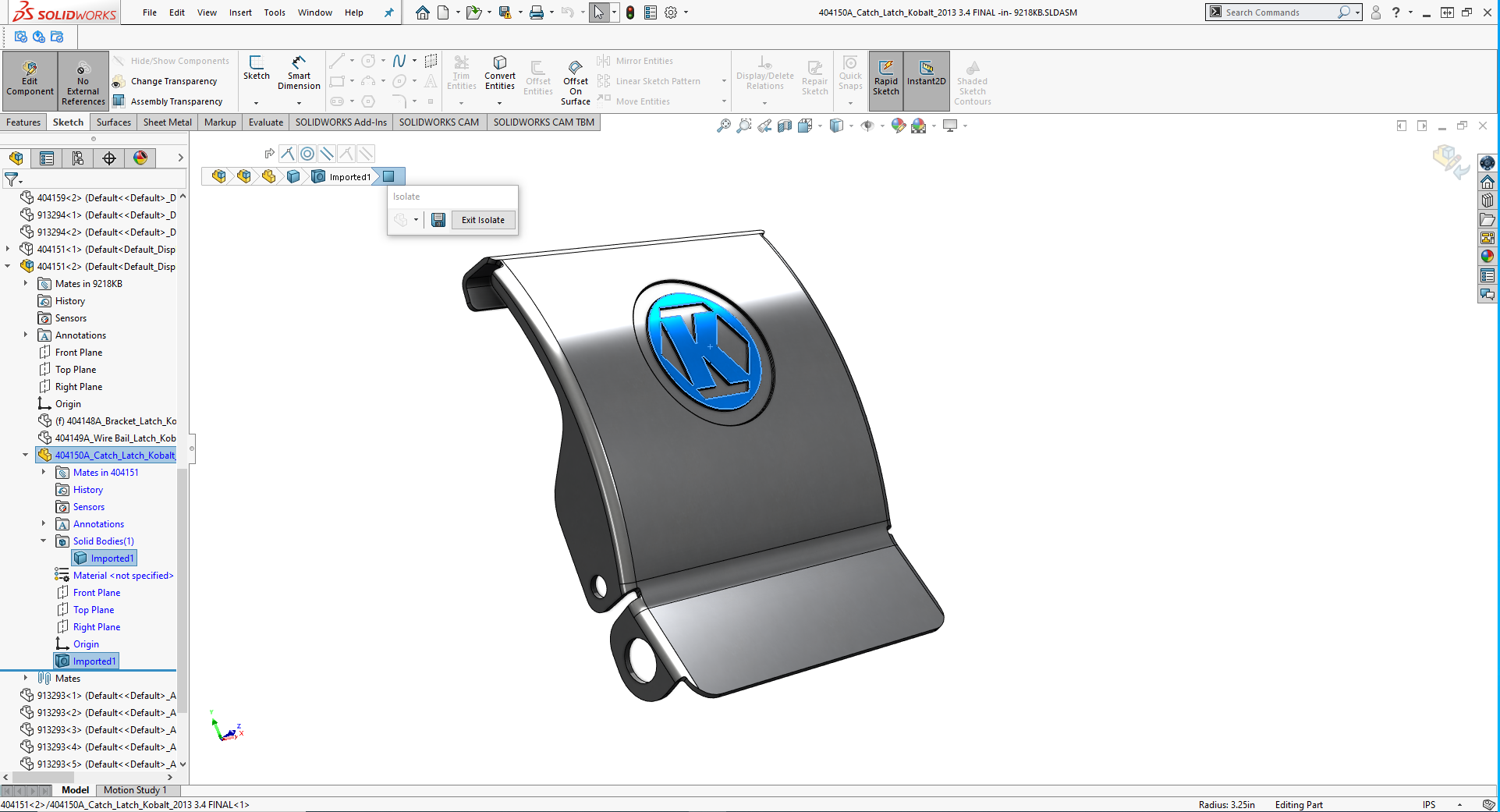Click the Print icon
This screenshot has height=812, width=1500.
(x=537, y=12)
